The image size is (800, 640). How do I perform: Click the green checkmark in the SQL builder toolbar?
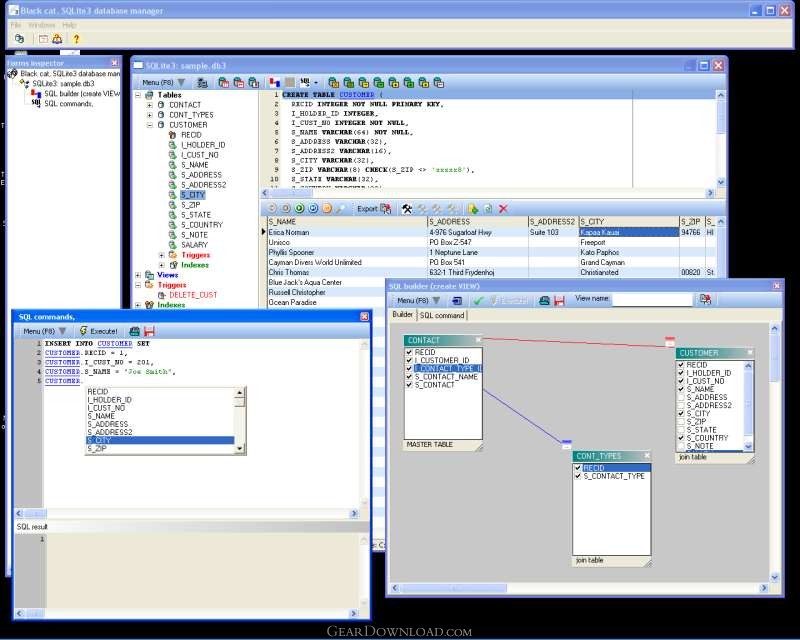pyautogui.click(x=478, y=300)
